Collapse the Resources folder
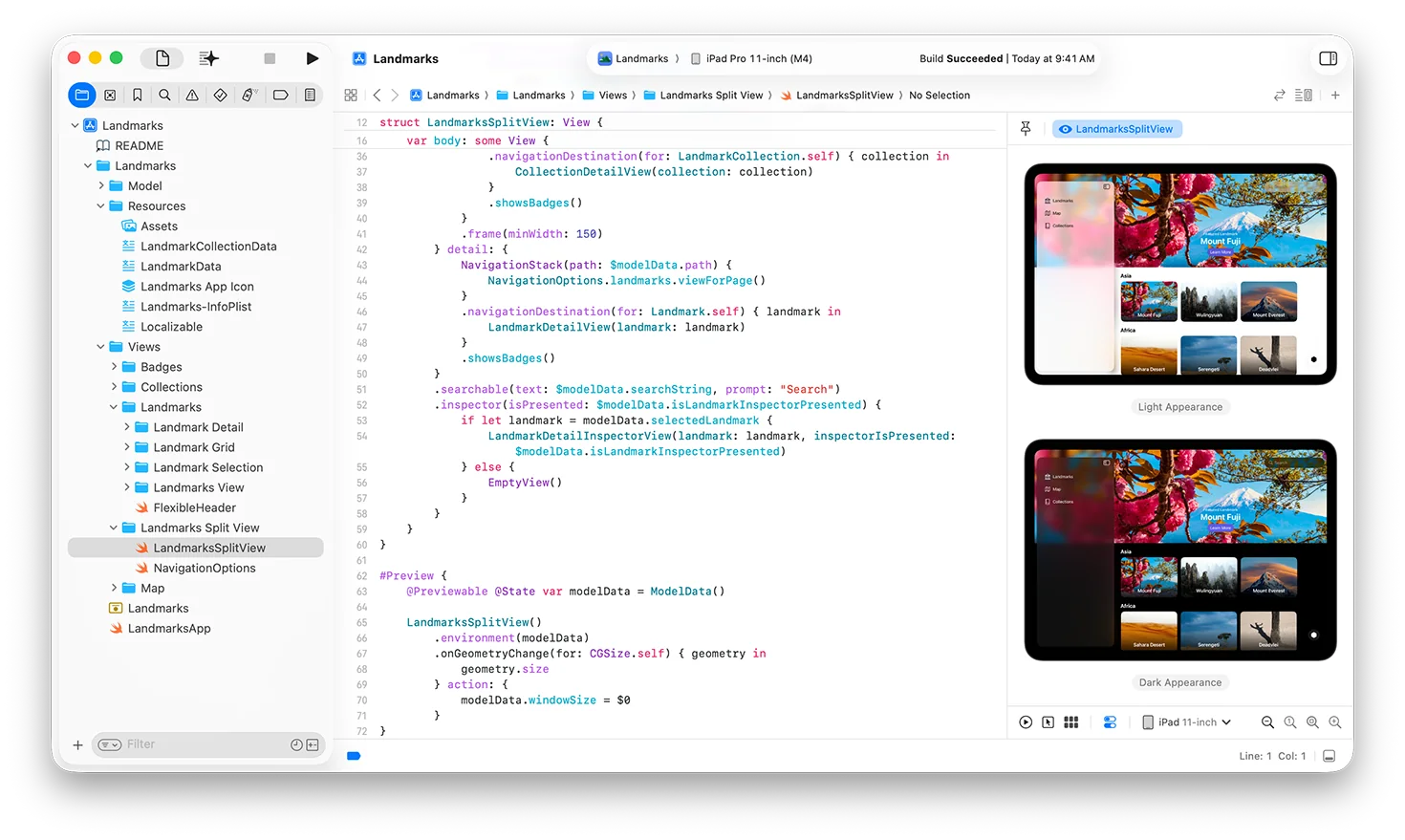The width and height of the screenshot is (1405, 840). coord(100,206)
